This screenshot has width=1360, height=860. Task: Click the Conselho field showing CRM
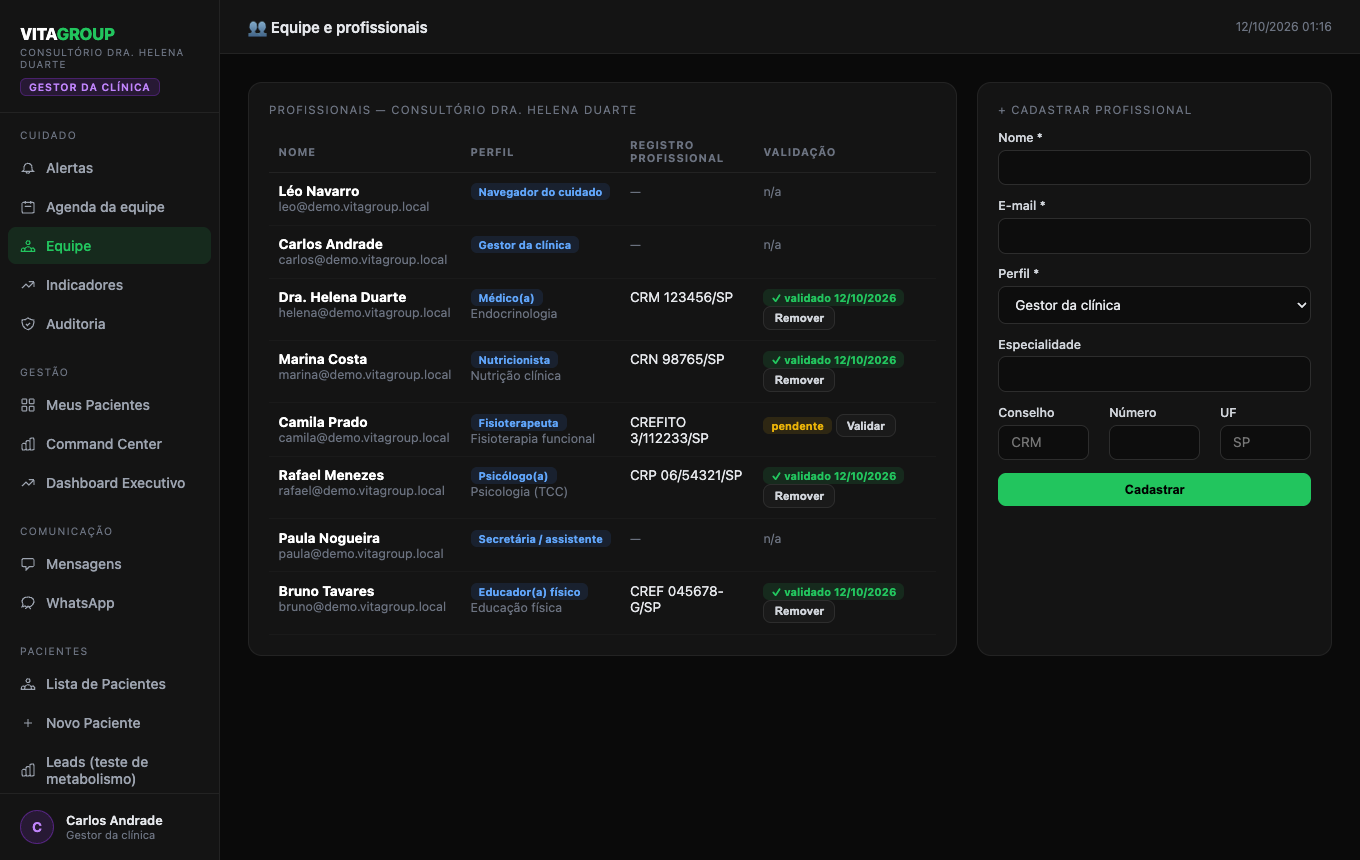(1043, 442)
